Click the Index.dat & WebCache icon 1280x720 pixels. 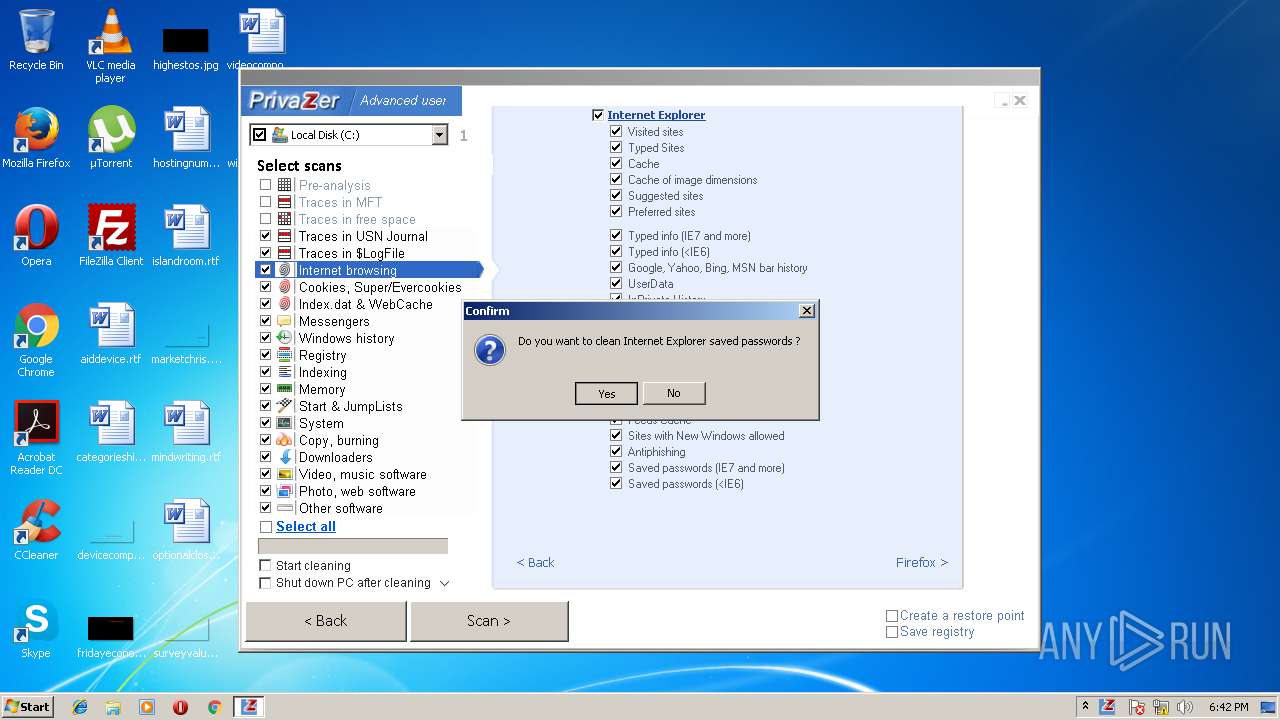pyautogui.click(x=284, y=304)
